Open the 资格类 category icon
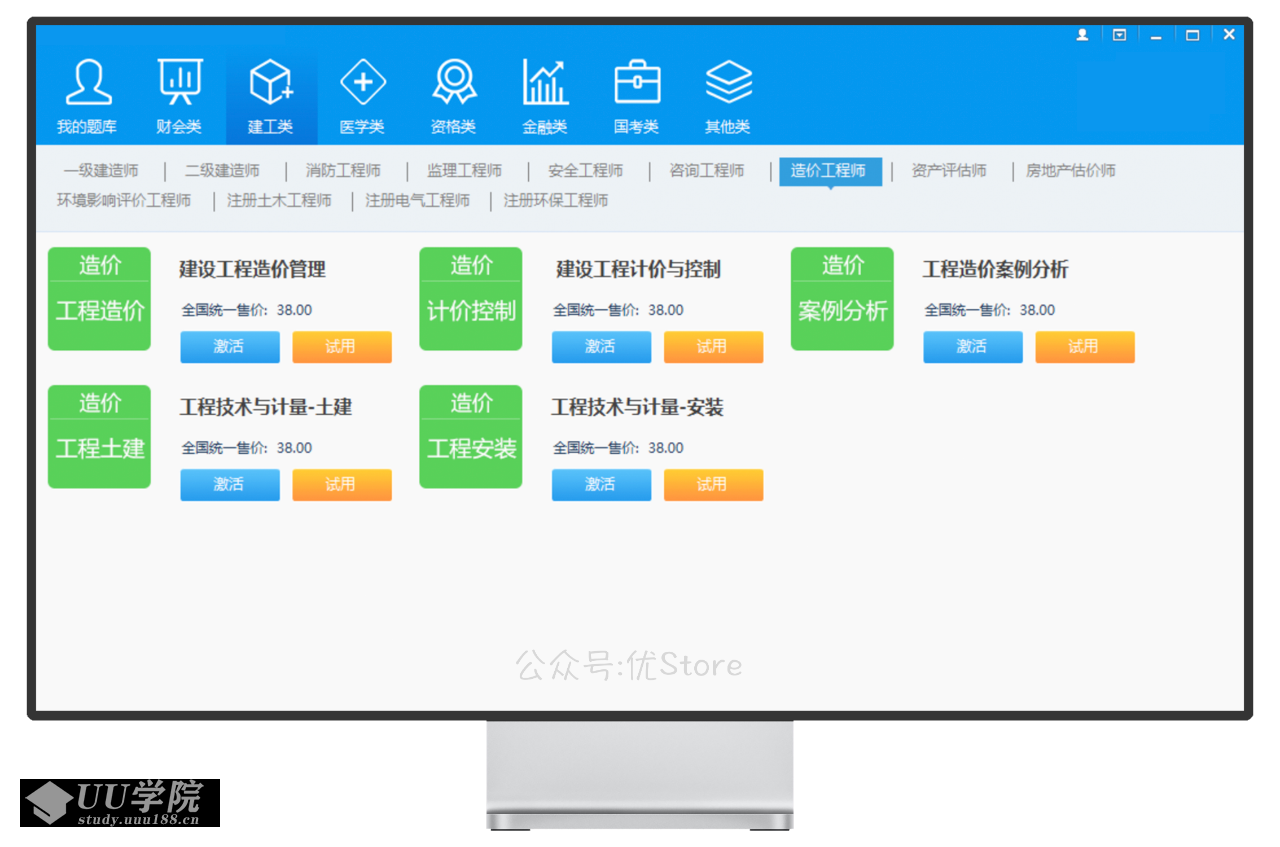Viewport: 1280px width, 847px height. (454, 82)
